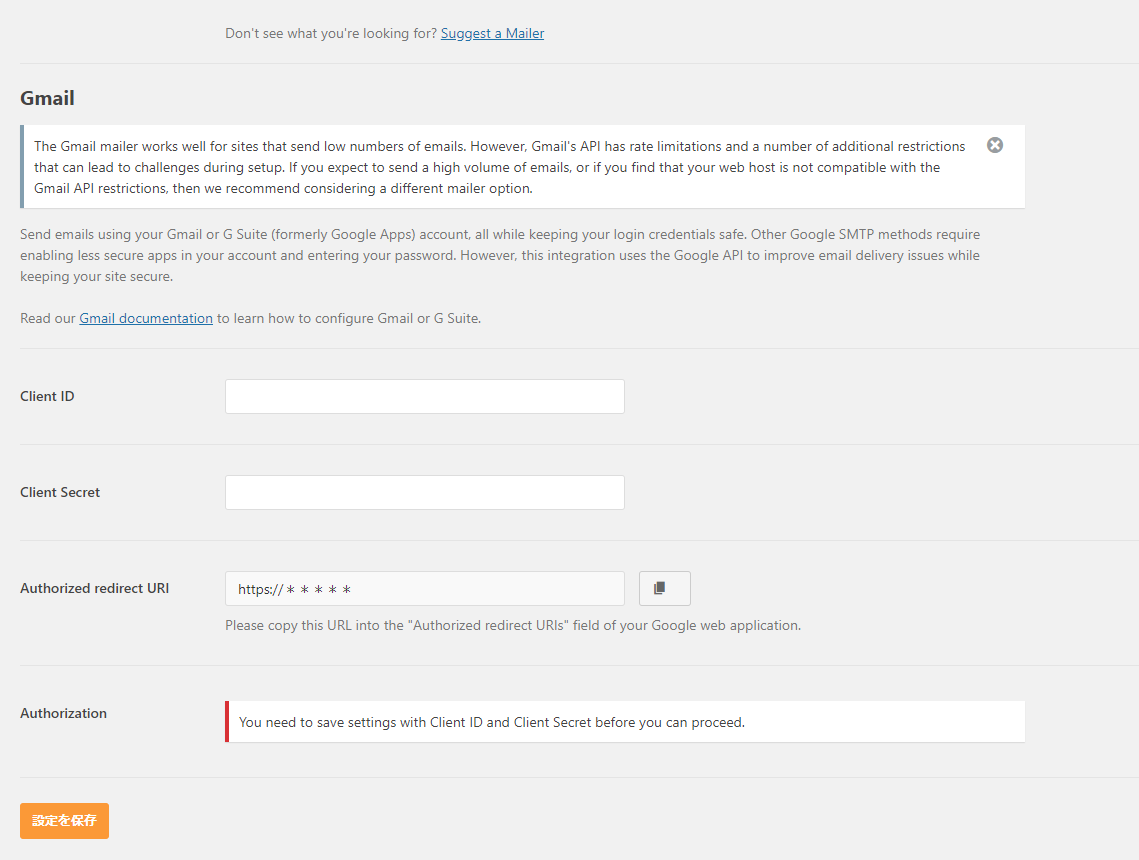This screenshot has width=1139, height=860.
Task: Click the Gmail section heading
Action: click(47, 98)
